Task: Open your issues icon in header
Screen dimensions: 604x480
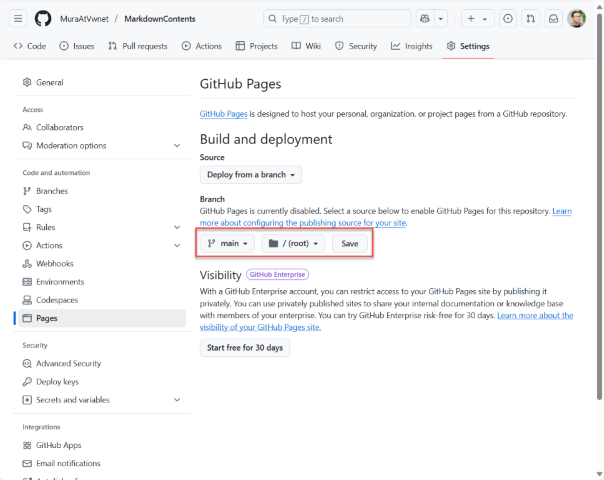Action: pyautogui.click(x=508, y=18)
